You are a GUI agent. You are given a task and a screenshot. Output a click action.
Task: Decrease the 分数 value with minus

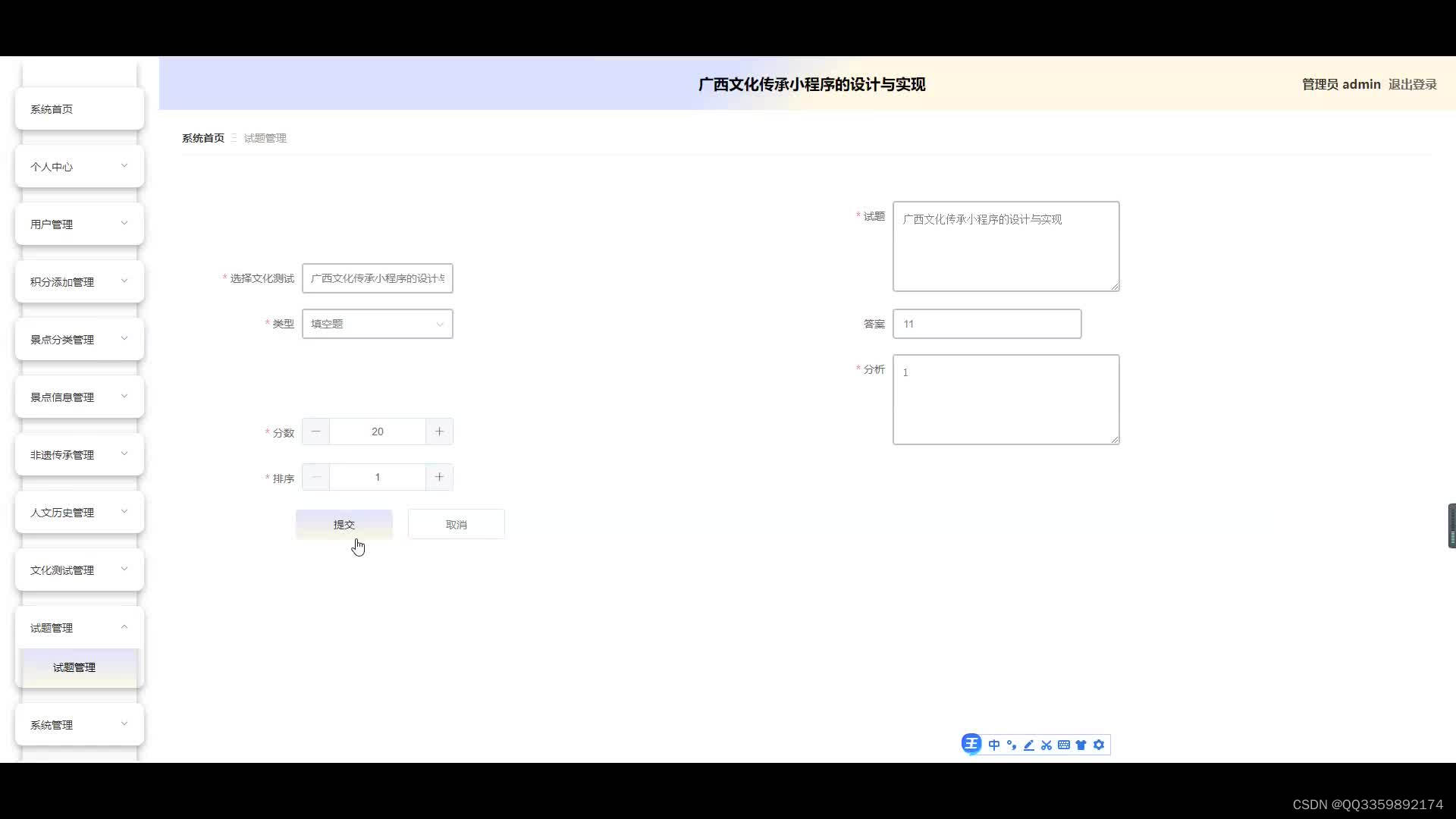(x=316, y=431)
